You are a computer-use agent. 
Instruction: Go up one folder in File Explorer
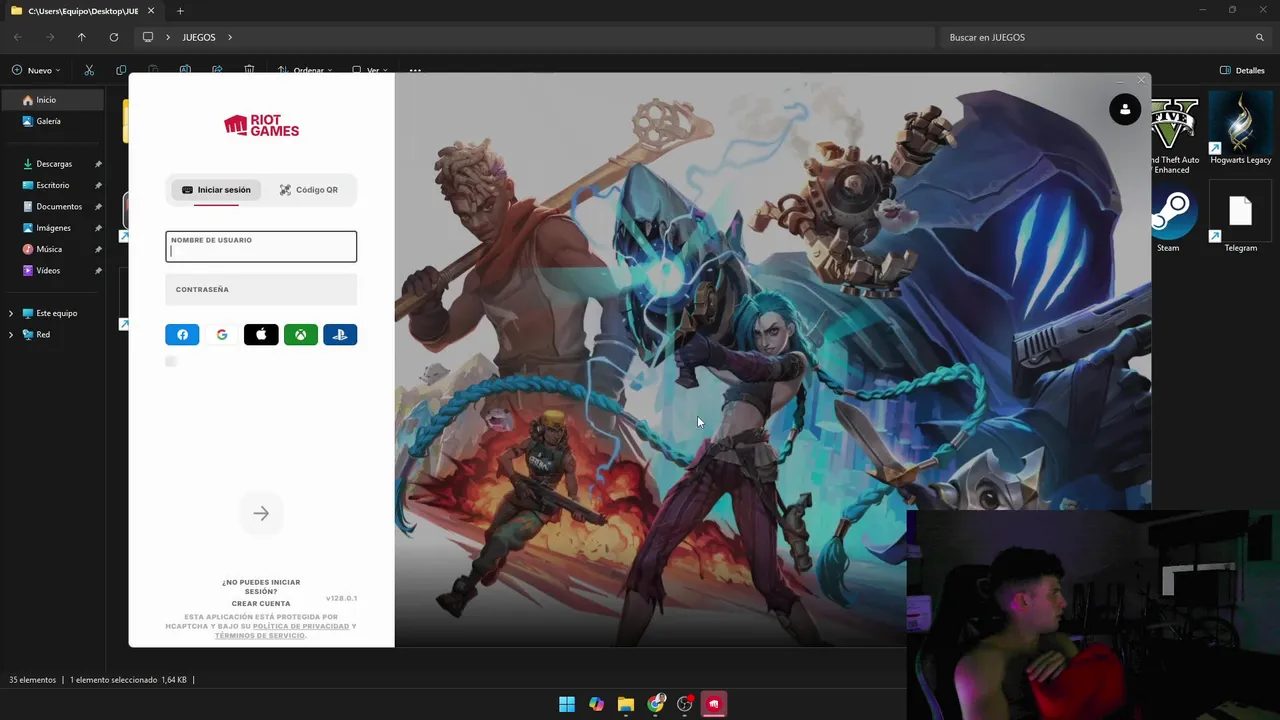(82, 37)
